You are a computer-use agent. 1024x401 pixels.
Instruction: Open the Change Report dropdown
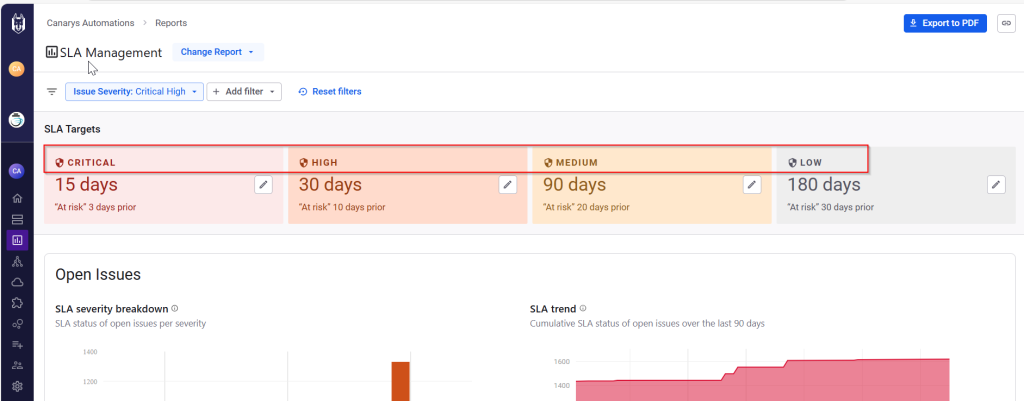click(x=218, y=52)
